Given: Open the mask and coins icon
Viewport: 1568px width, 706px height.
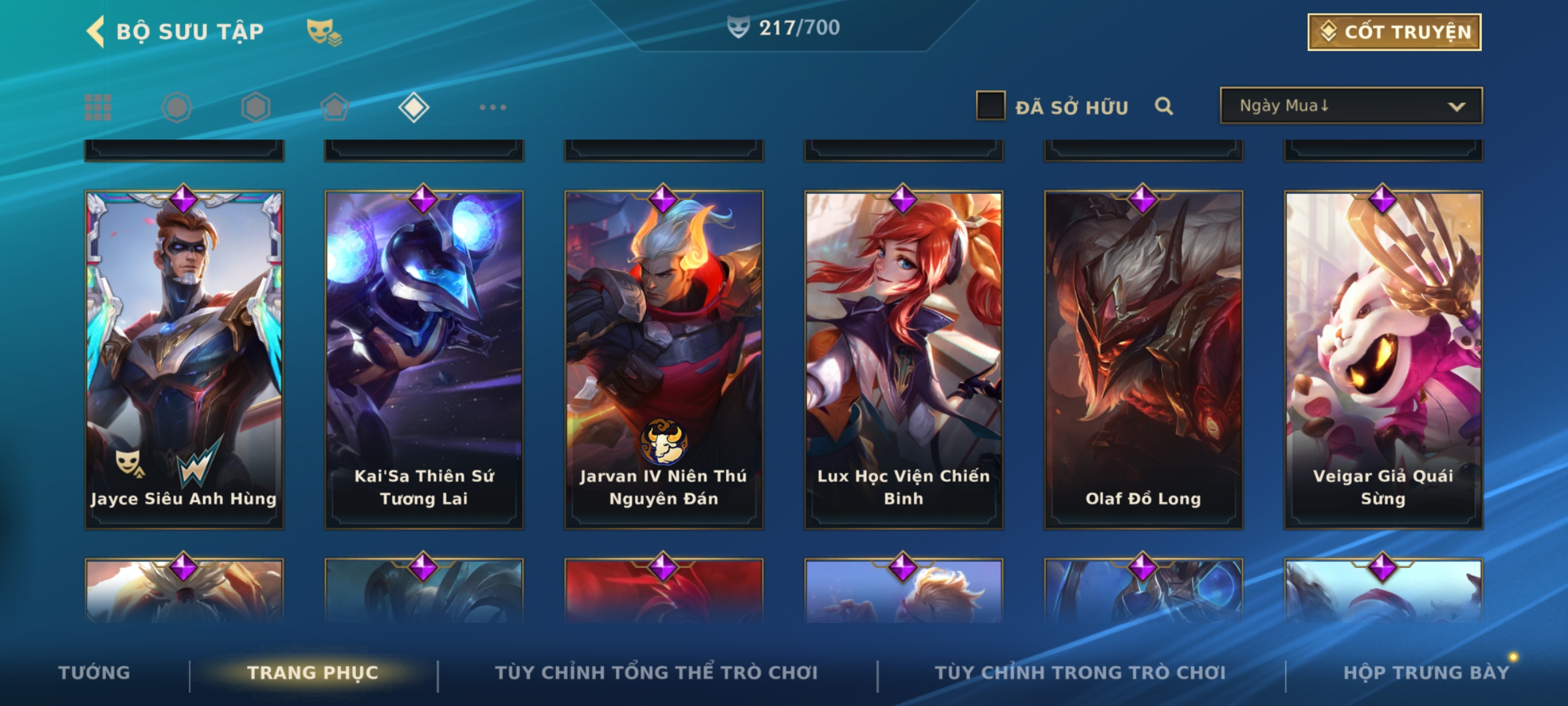Looking at the screenshot, I should pyautogui.click(x=324, y=32).
